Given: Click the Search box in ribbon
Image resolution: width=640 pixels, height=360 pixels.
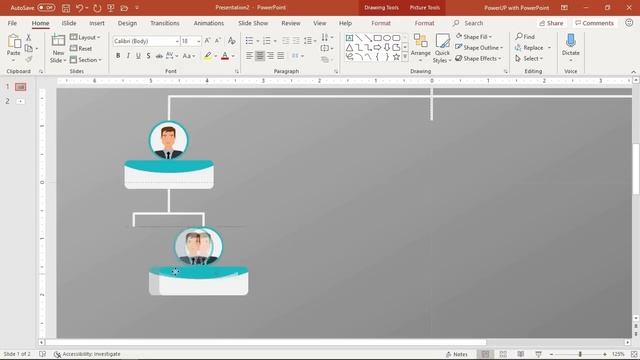Looking at the screenshot, I should click(x=468, y=23).
